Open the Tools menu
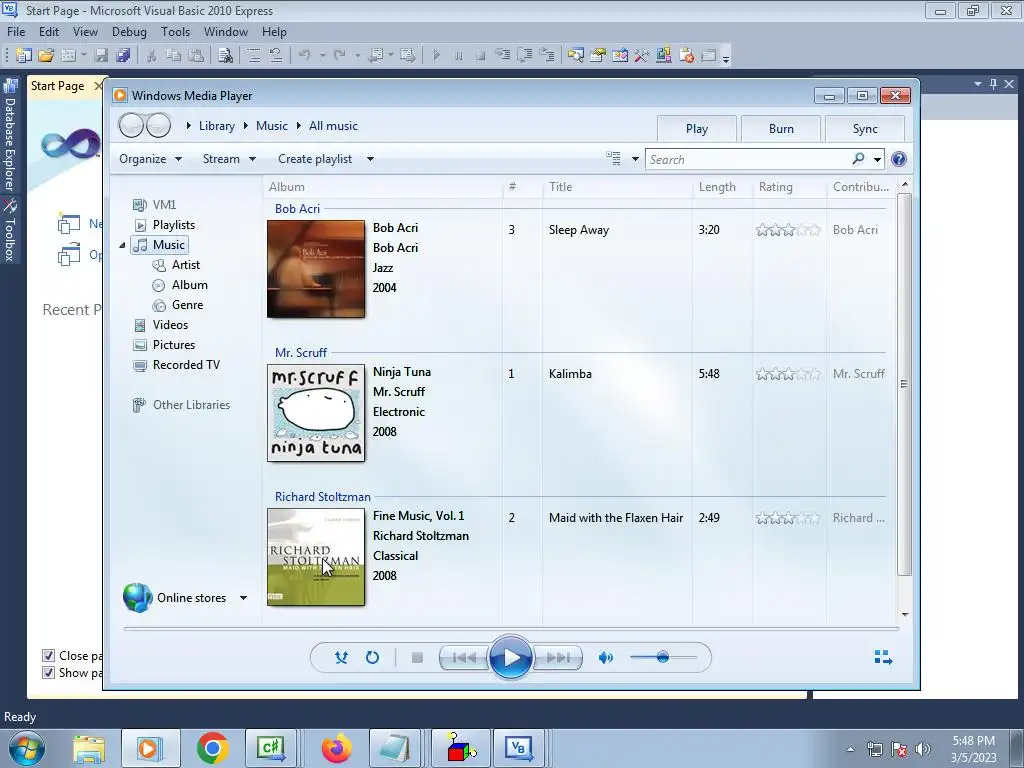Viewport: 1024px width, 768px height. (x=175, y=31)
